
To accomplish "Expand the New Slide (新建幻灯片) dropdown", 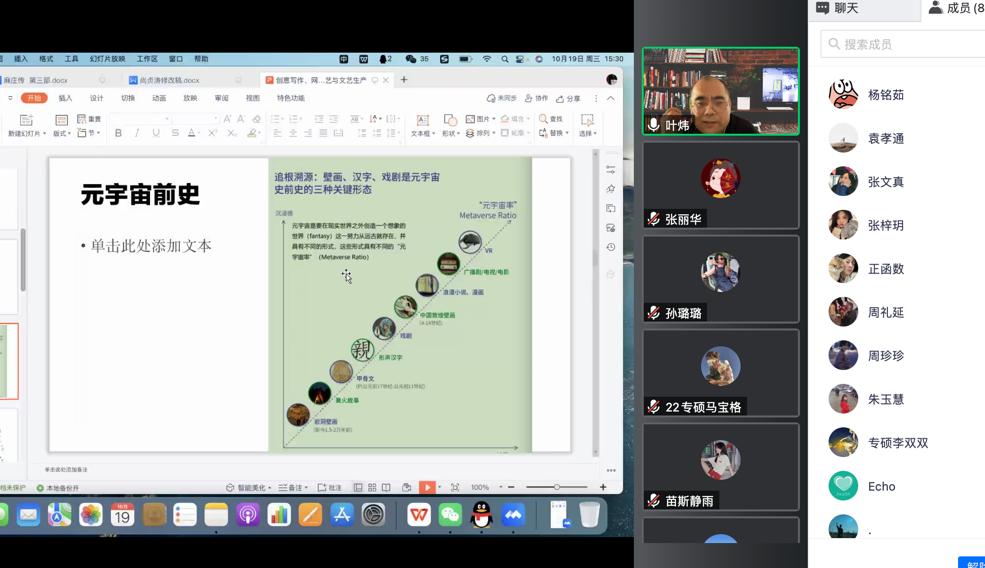I will [x=26, y=134].
